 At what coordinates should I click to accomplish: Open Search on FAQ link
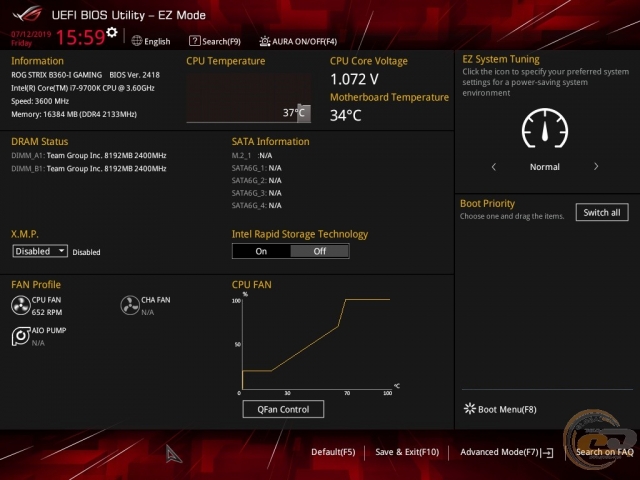point(604,452)
